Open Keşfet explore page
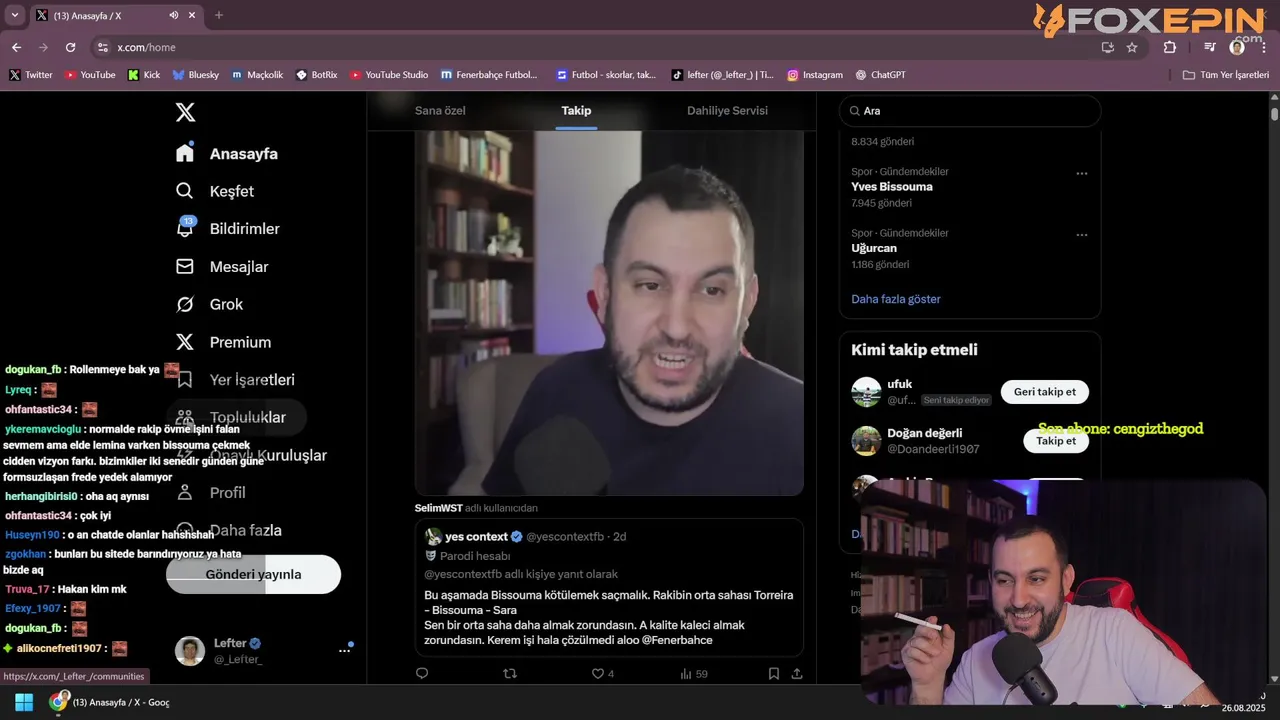The height and width of the screenshot is (720, 1280). tap(215, 191)
